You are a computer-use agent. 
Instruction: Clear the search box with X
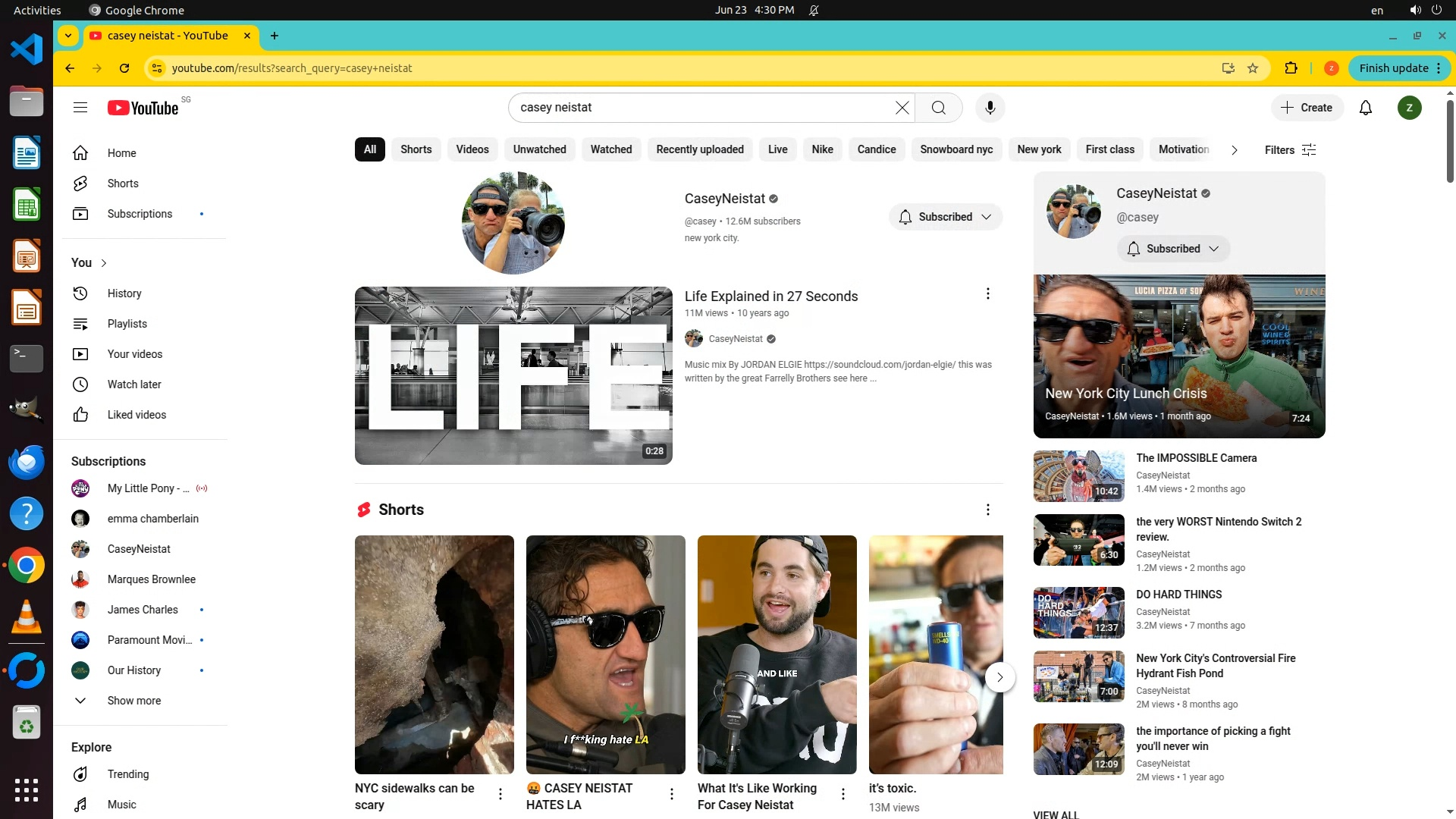click(x=902, y=108)
